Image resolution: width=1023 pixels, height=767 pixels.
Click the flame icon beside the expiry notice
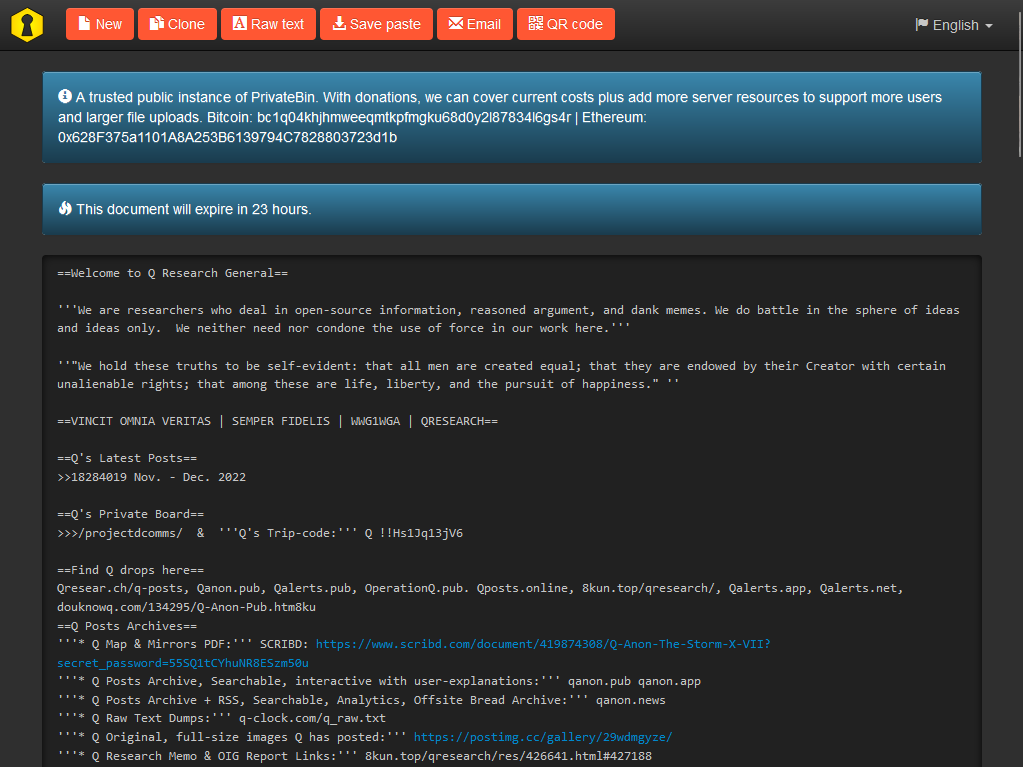click(65, 209)
